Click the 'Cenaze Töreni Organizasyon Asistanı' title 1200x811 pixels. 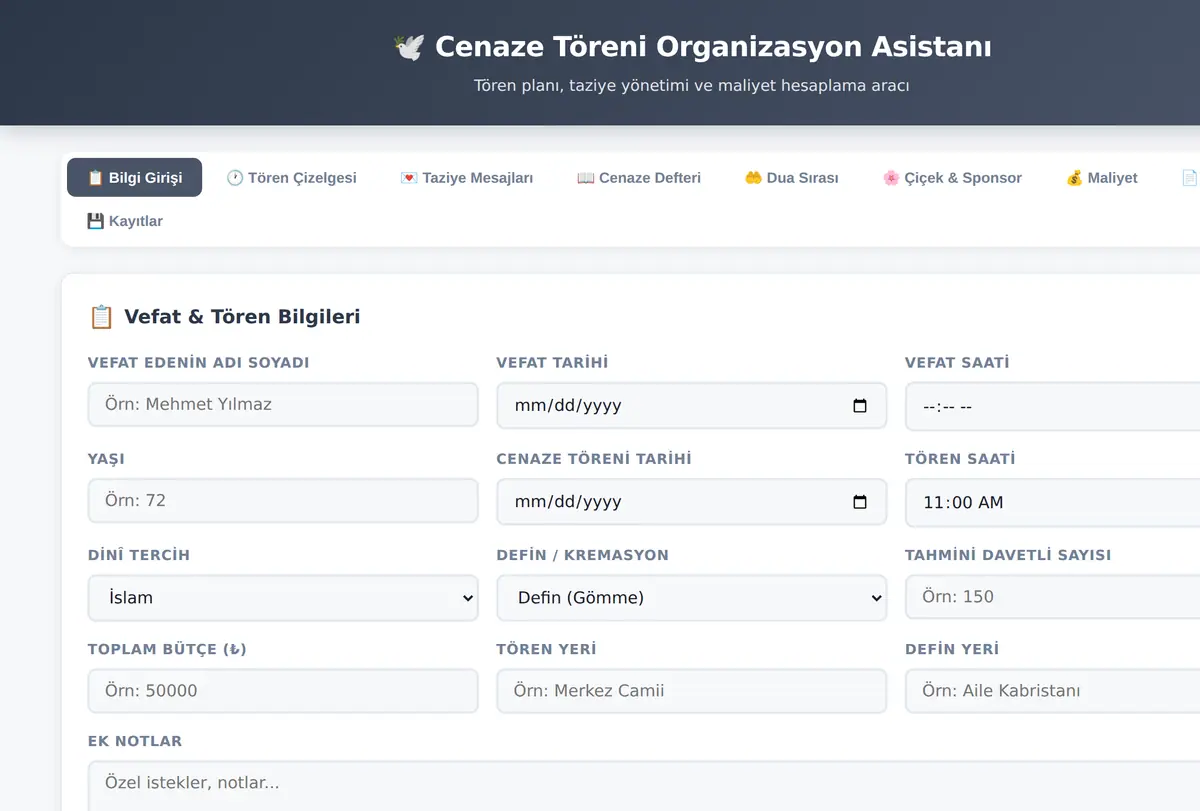713,47
